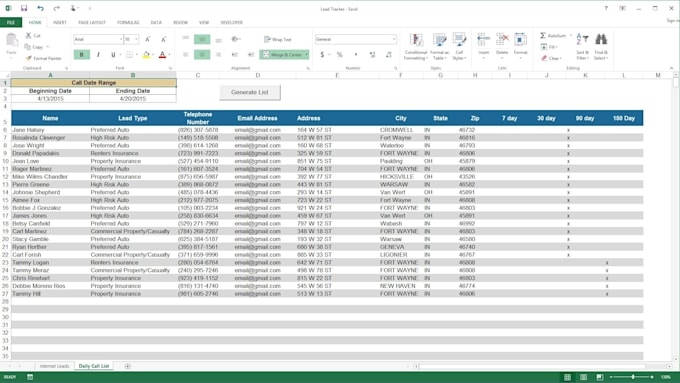The image size is (680, 383).
Task: Toggle Italic formatting
Action: coord(98,55)
